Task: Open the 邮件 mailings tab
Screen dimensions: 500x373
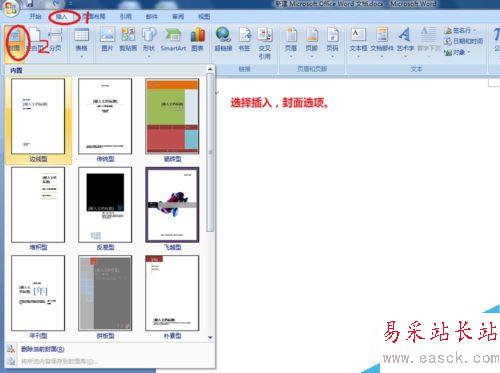Action: (x=152, y=16)
